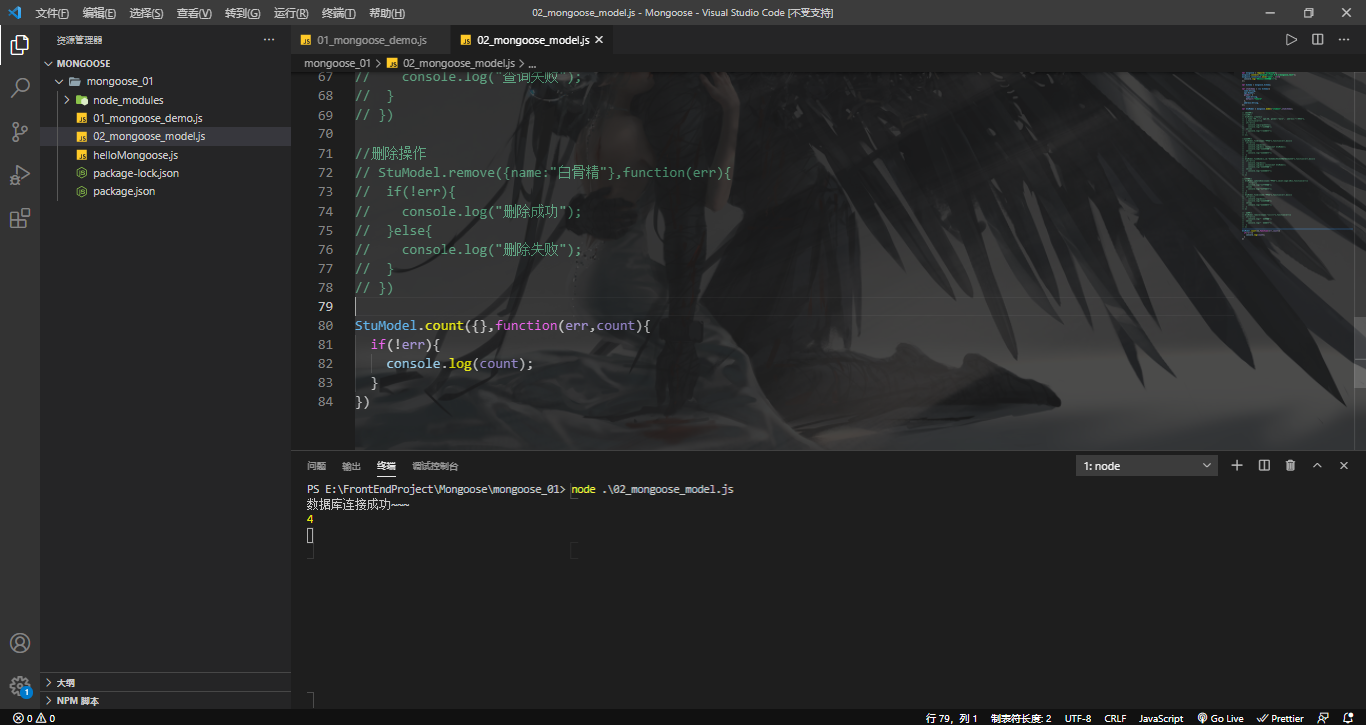Switch to the 调试控制台 debug console tab
Image resolution: width=1366 pixels, height=725 pixels.
435,466
